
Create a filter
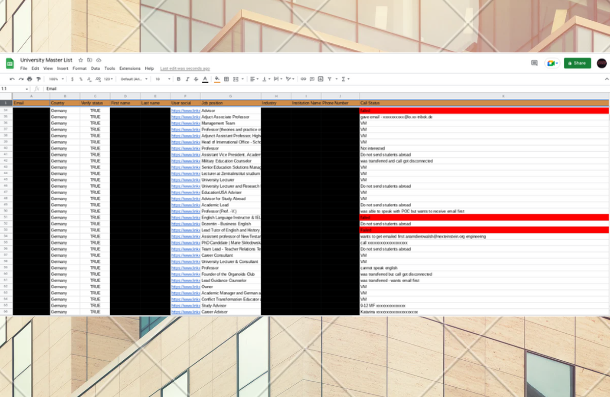330,79
